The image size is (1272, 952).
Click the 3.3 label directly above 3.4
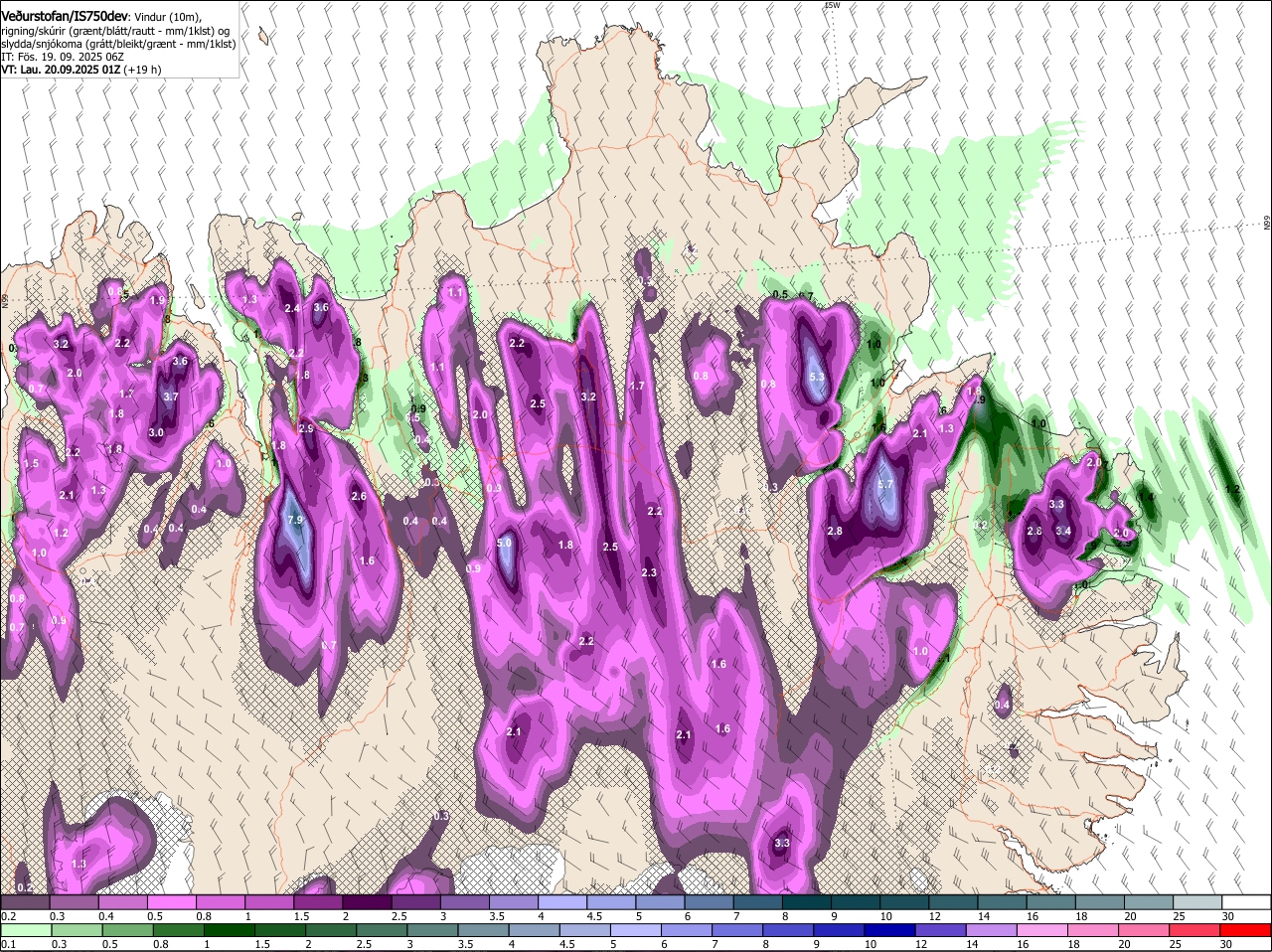tap(1056, 505)
